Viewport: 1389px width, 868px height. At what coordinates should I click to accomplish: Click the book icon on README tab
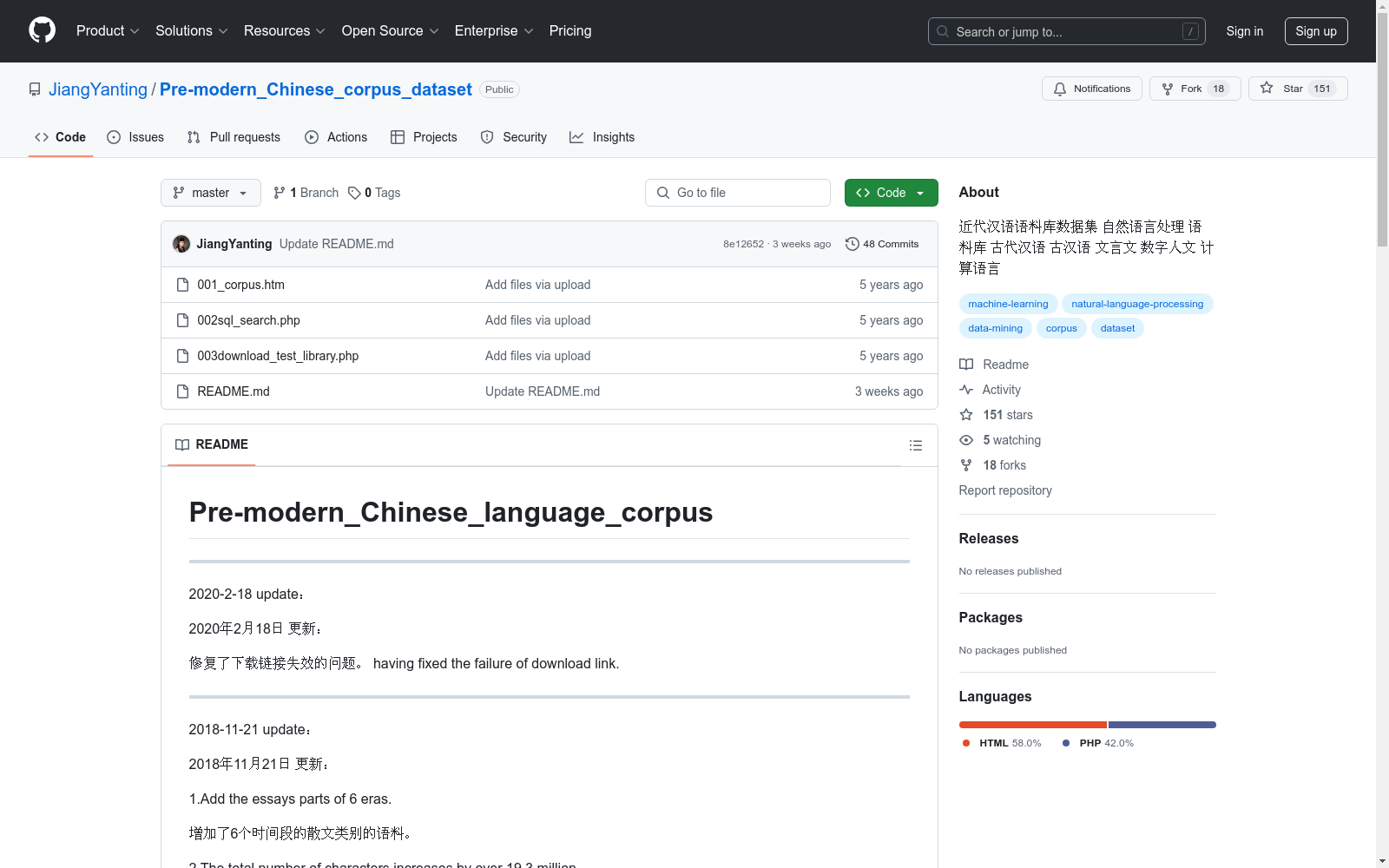[182, 444]
